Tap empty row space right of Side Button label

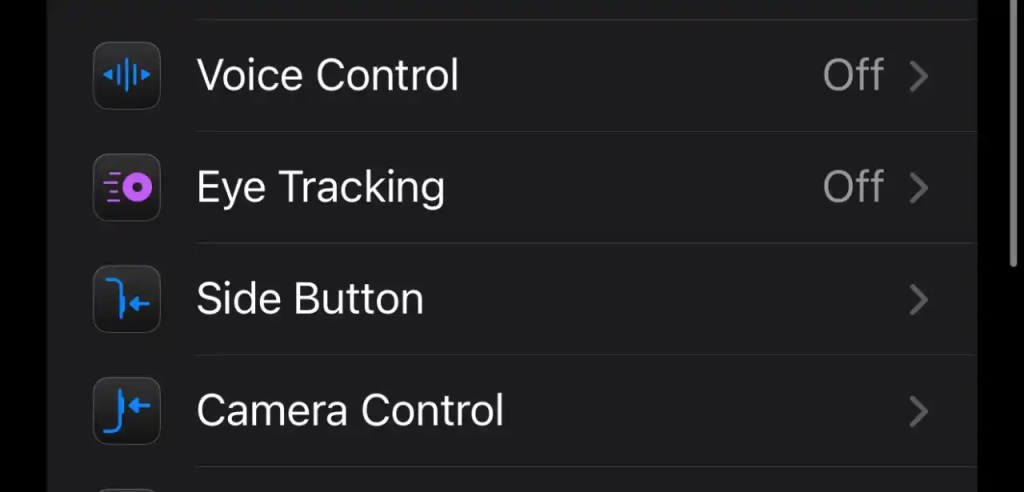650,299
